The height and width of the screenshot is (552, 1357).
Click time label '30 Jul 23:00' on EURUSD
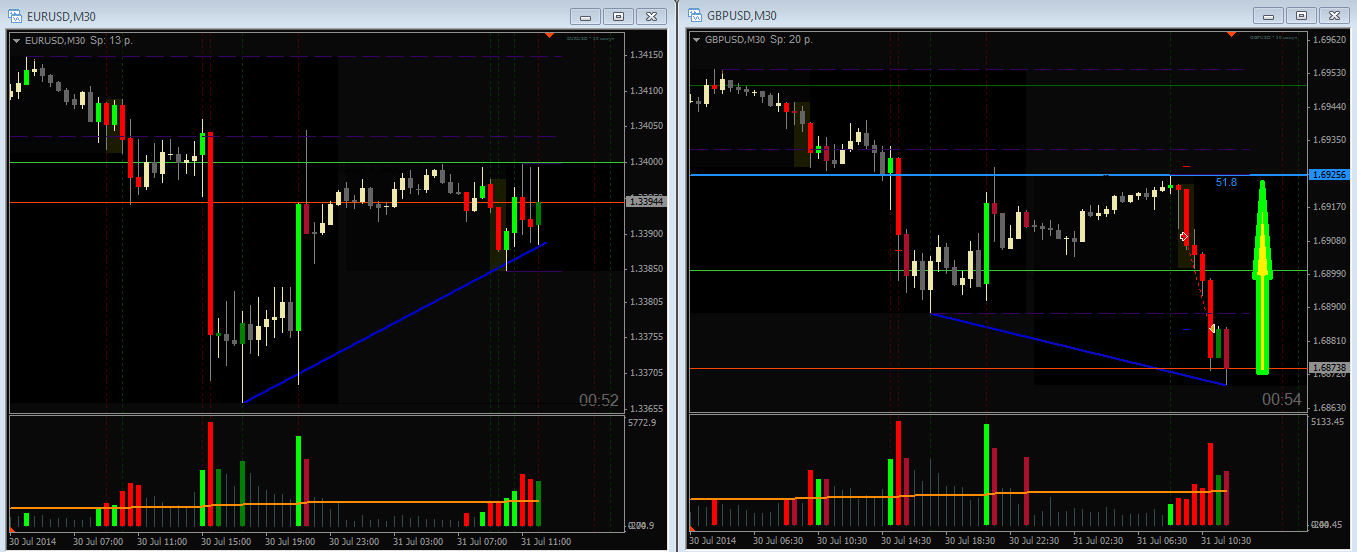pos(356,541)
